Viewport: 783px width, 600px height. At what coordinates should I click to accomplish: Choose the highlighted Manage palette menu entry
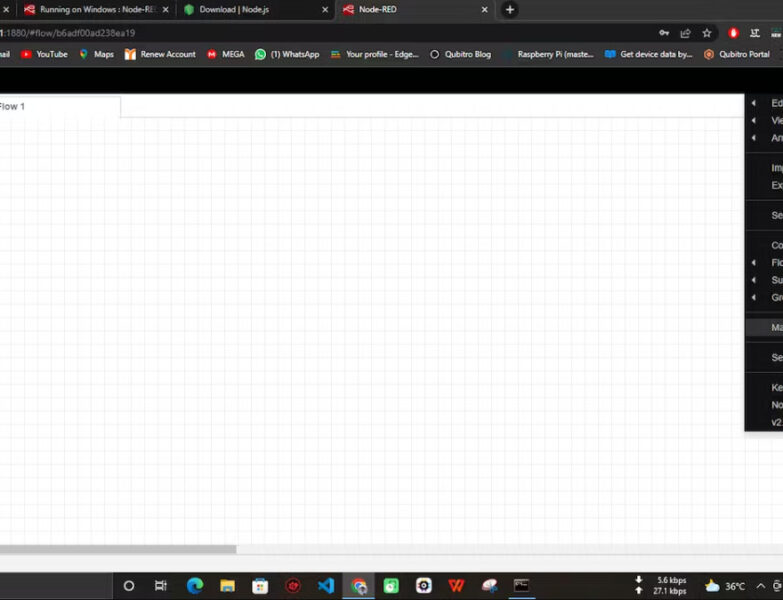click(x=770, y=327)
